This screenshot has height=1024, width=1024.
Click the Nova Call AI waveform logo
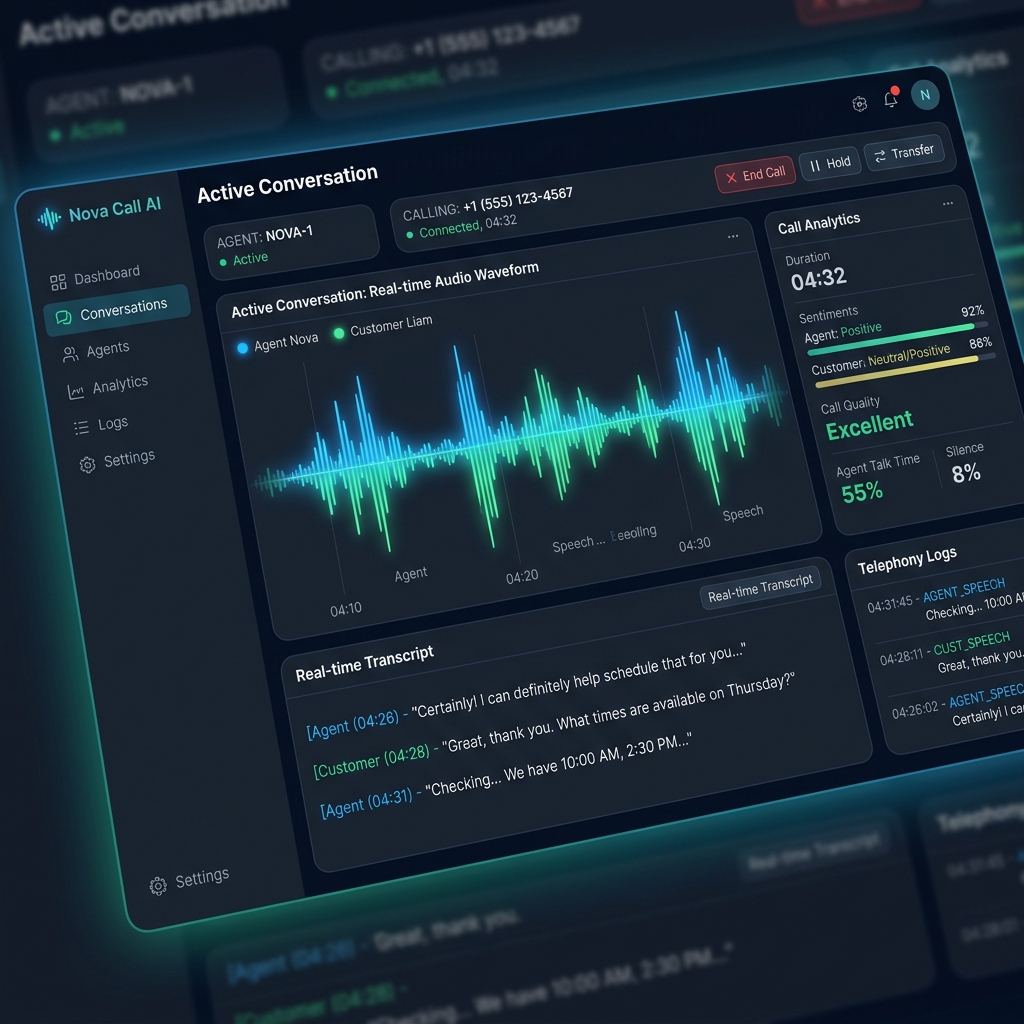pyautogui.click(x=49, y=218)
